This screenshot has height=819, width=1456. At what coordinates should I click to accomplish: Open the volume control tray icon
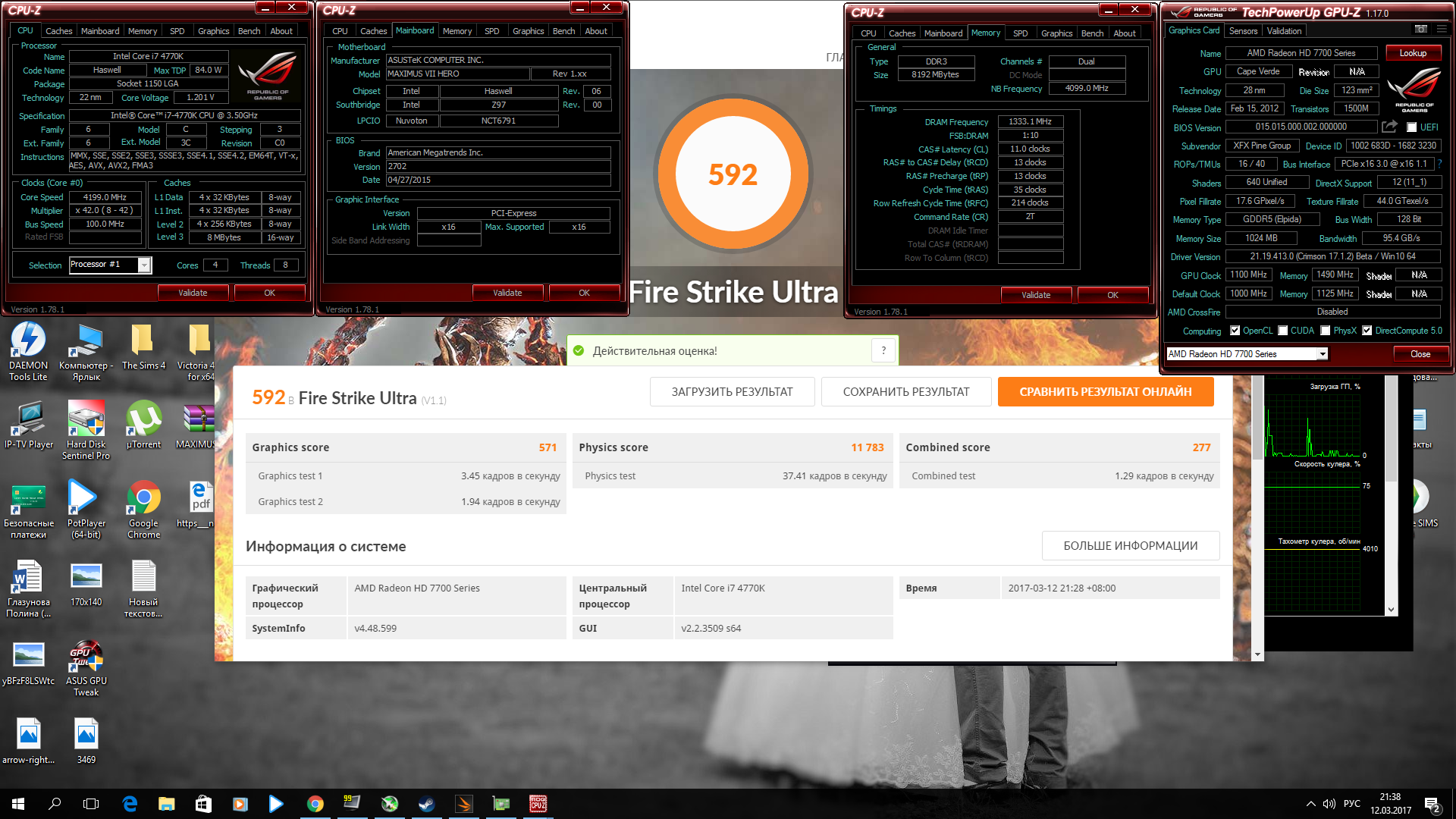1329,804
